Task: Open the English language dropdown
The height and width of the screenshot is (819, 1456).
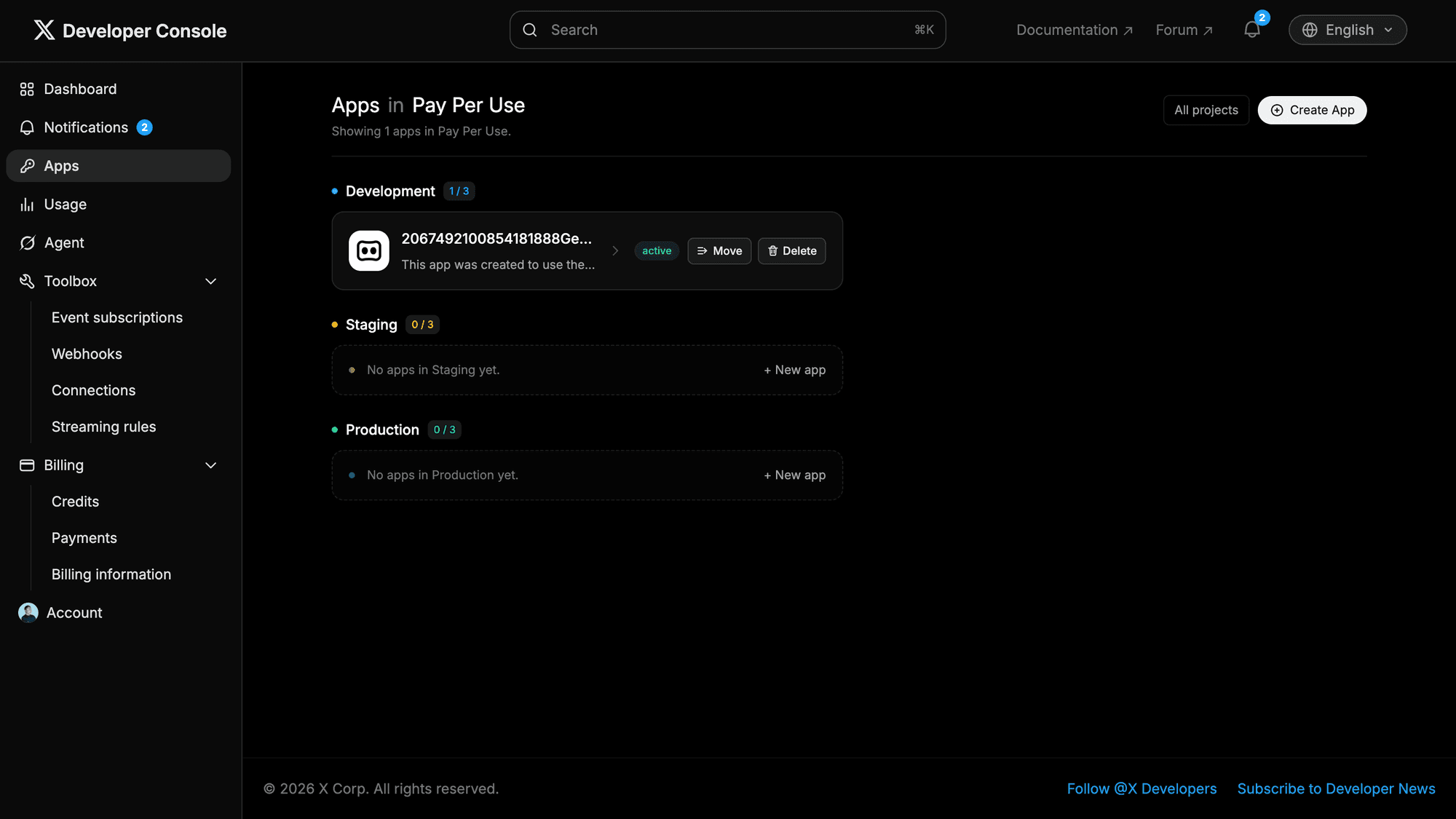Action: (1348, 30)
